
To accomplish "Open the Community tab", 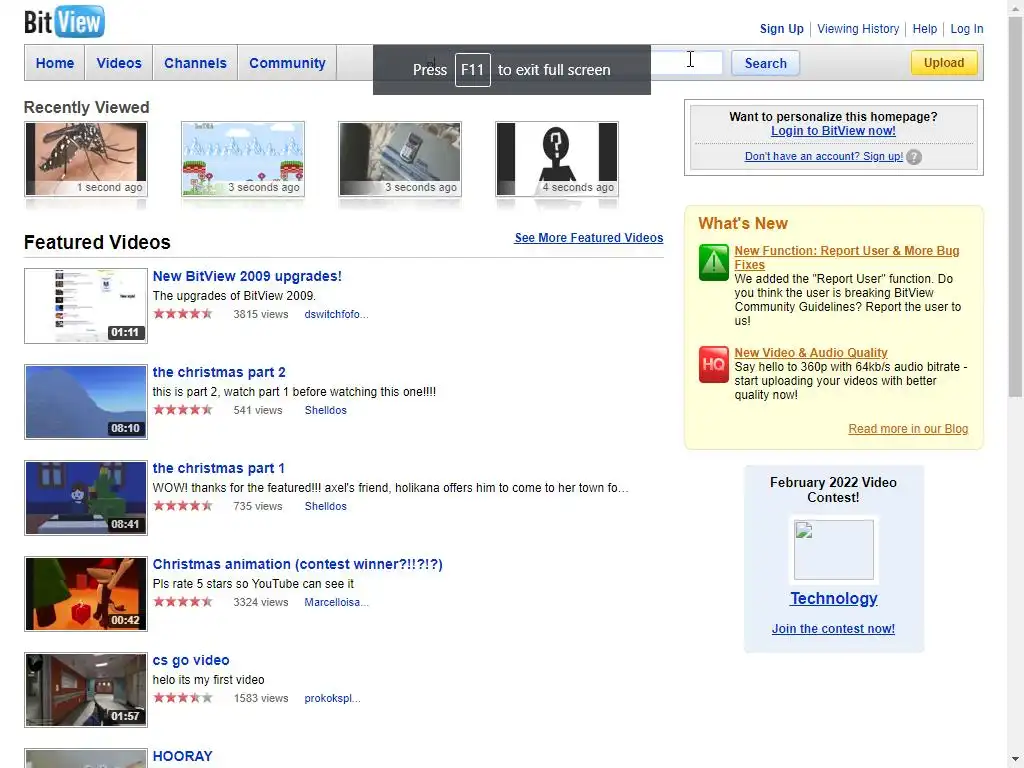I will [x=287, y=63].
